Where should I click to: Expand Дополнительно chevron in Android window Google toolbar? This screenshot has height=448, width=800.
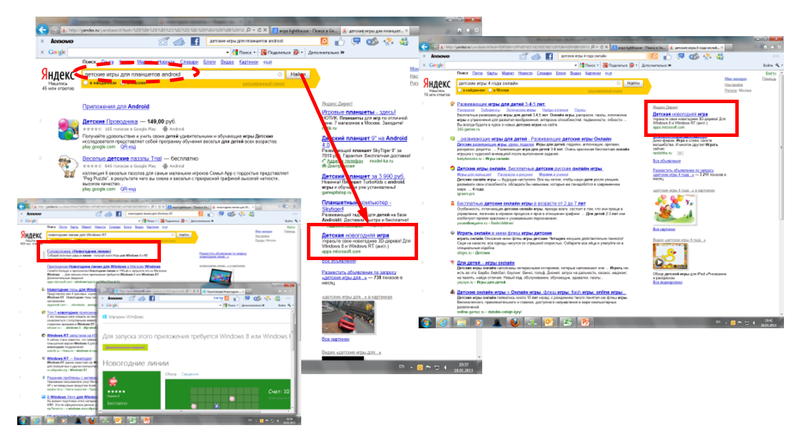(x=342, y=52)
